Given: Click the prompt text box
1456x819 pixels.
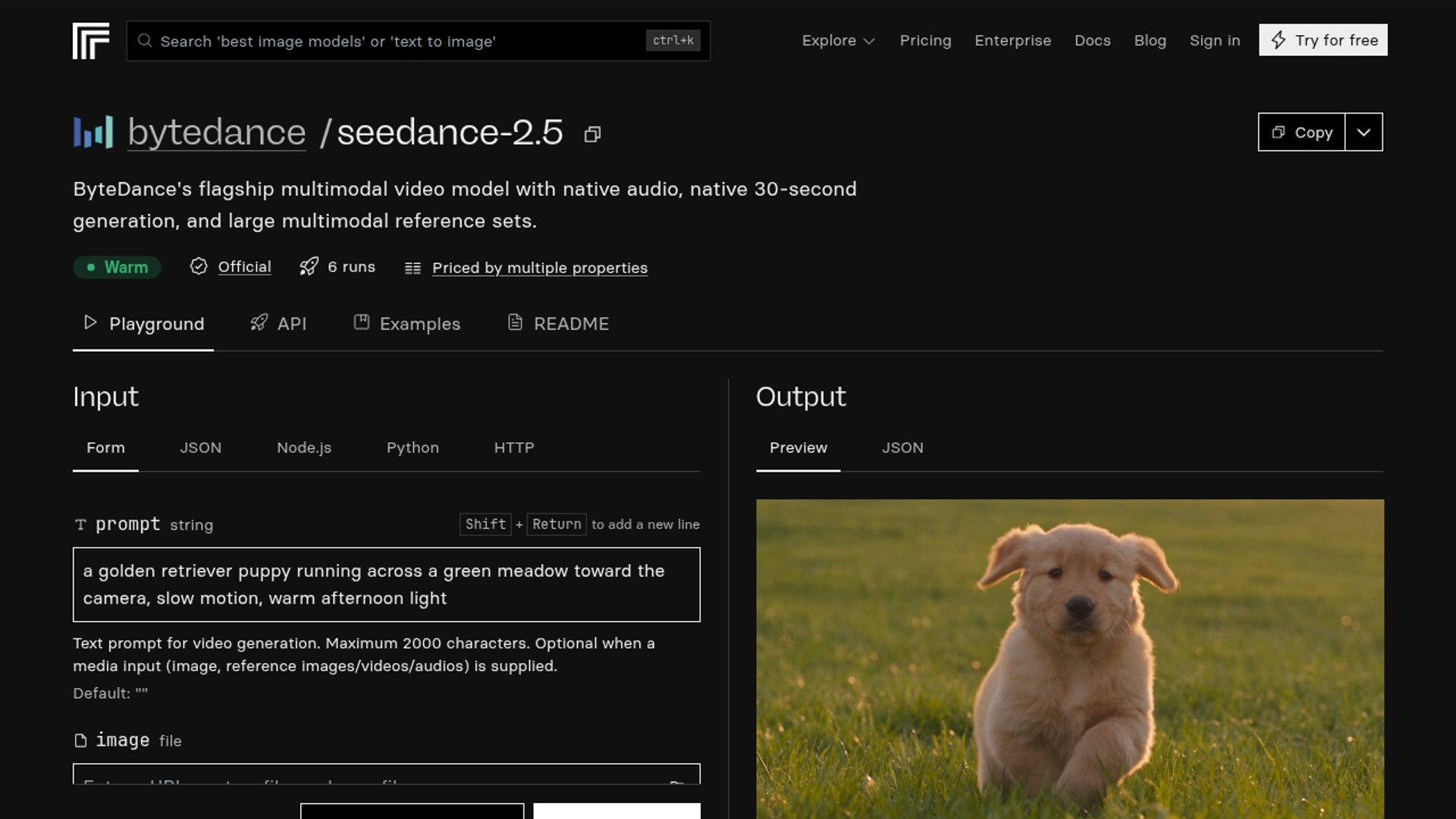Looking at the screenshot, I should [387, 585].
